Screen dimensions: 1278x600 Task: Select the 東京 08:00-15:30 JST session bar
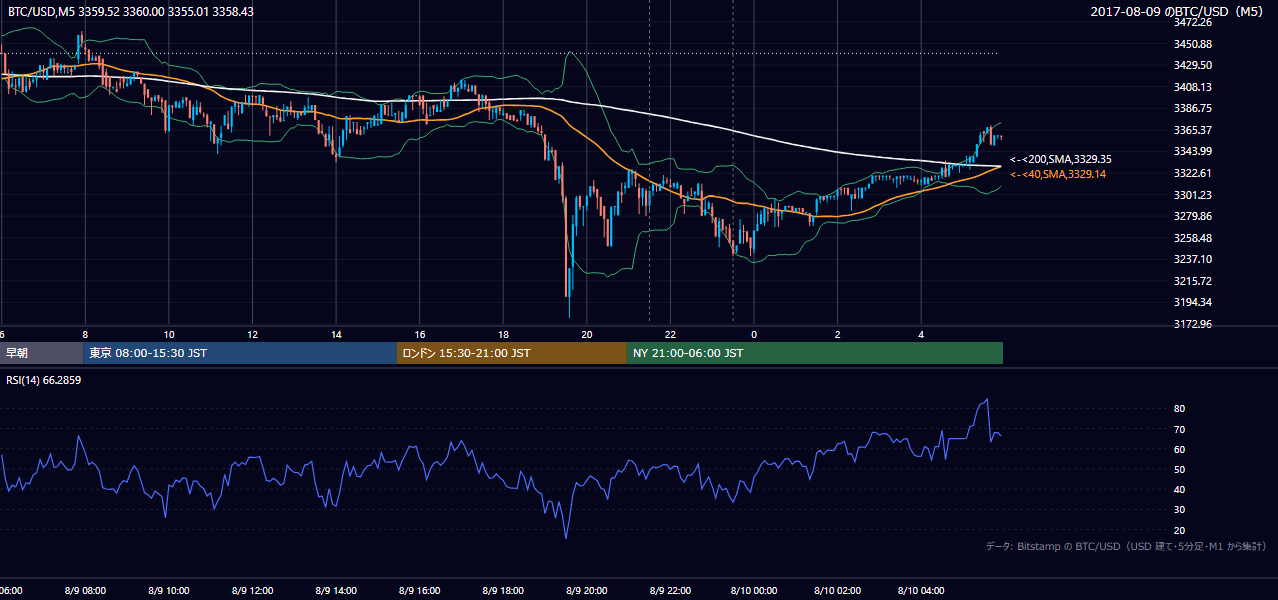coord(241,353)
